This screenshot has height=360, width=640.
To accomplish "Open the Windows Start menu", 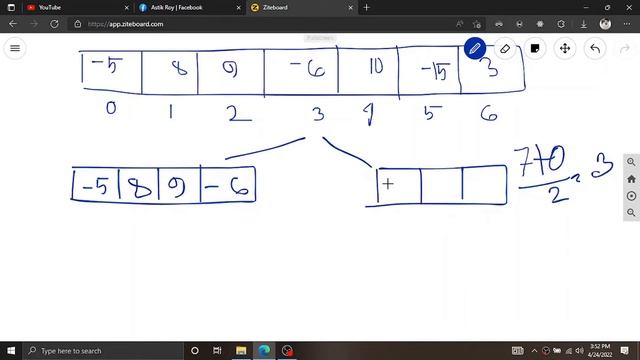I will (11, 351).
